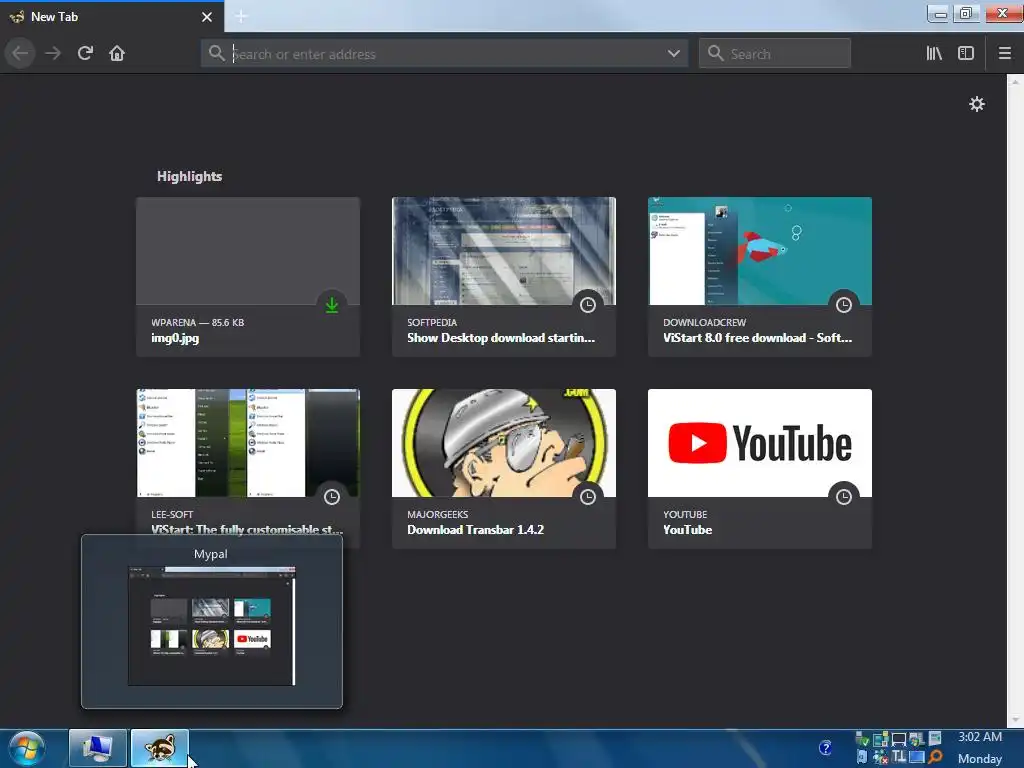Screen dimensions: 1024x768
Task: Click 'ViStart 8.0 free download - Soft...' title
Action: tap(758, 338)
